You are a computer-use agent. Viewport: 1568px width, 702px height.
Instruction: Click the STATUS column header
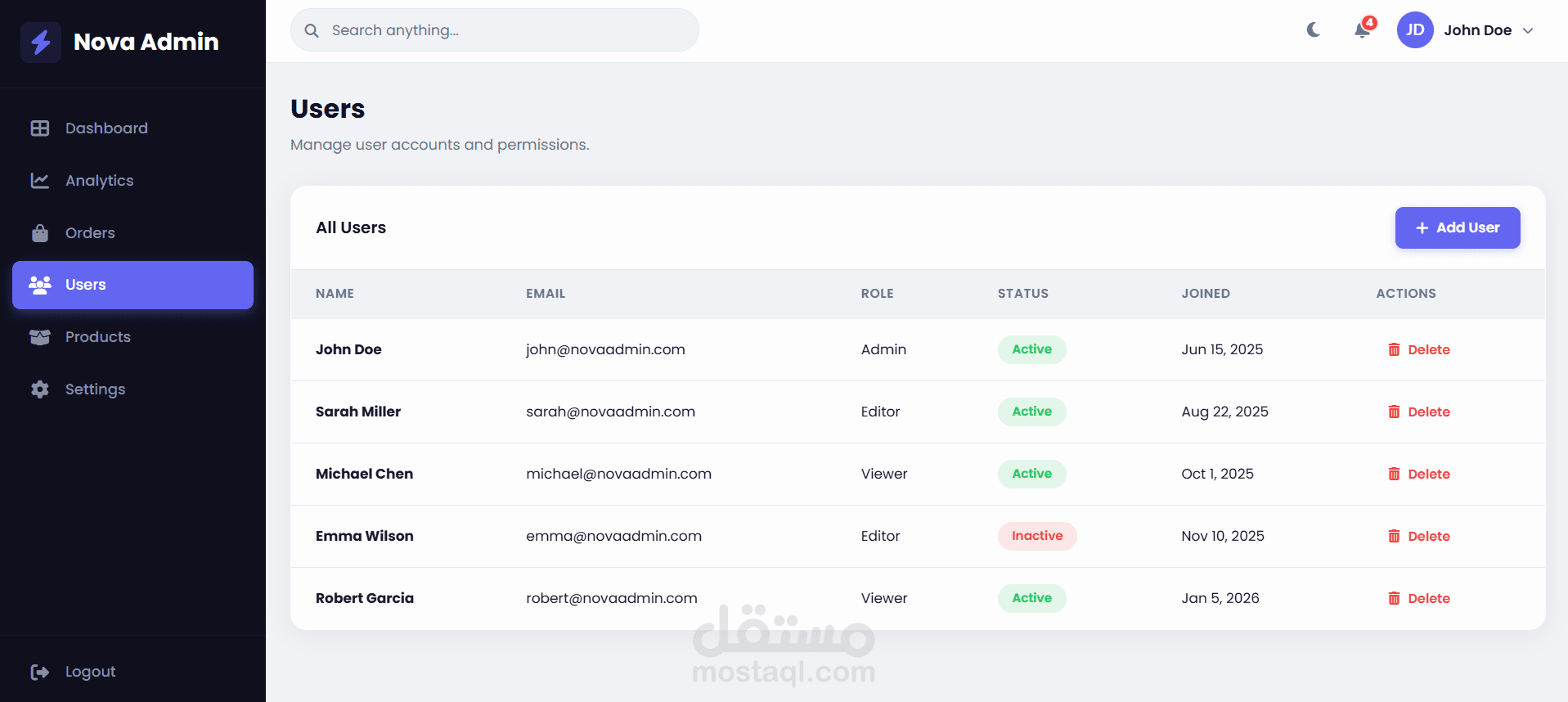[1022, 294]
